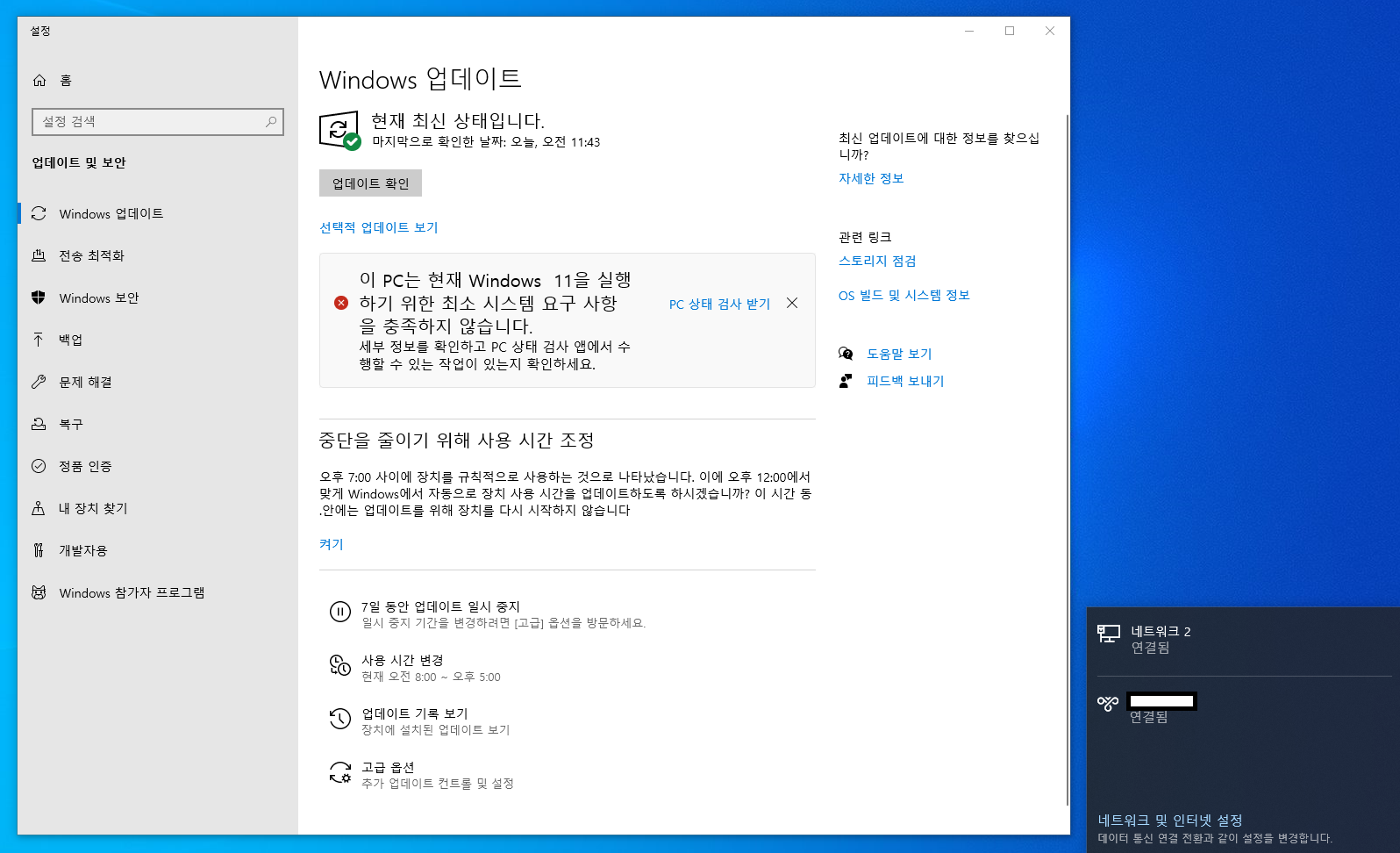Click 피드백 보내기 link

coord(905,381)
